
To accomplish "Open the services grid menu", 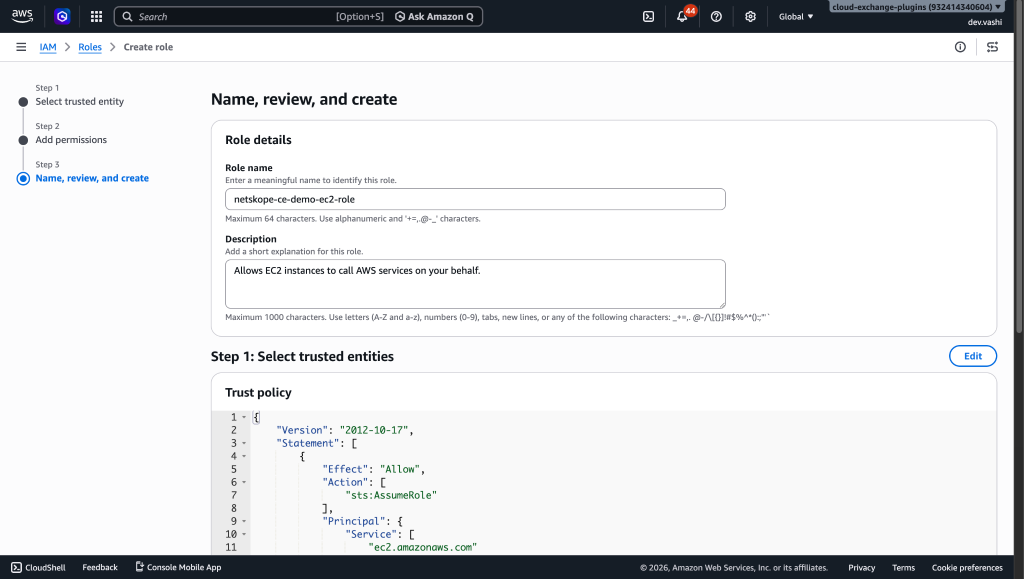I will point(96,16).
